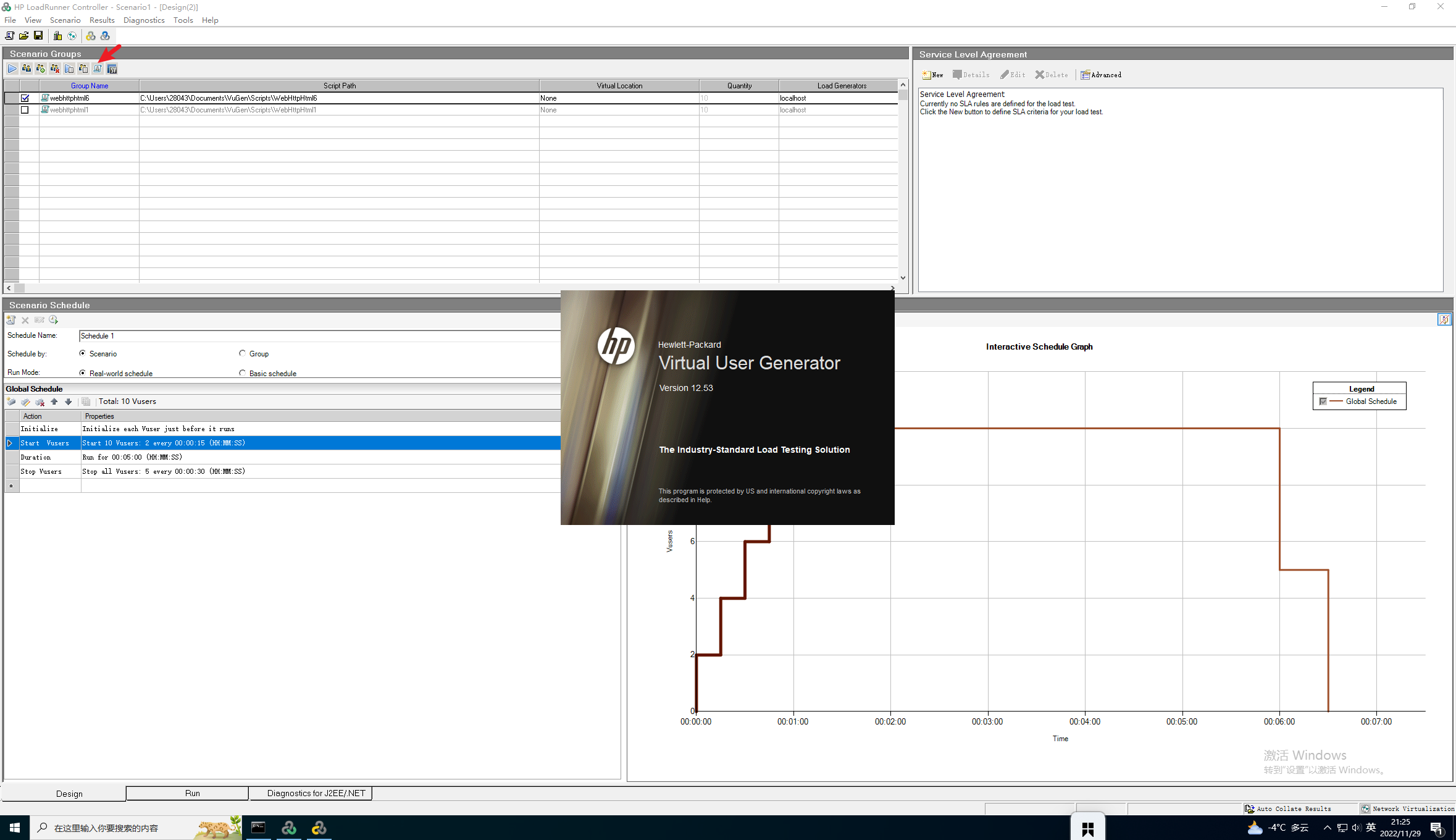Image resolution: width=1456 pixels, height=840 pixels.
Task: Click Advanced button in SLA panel
Action: 1101,75
